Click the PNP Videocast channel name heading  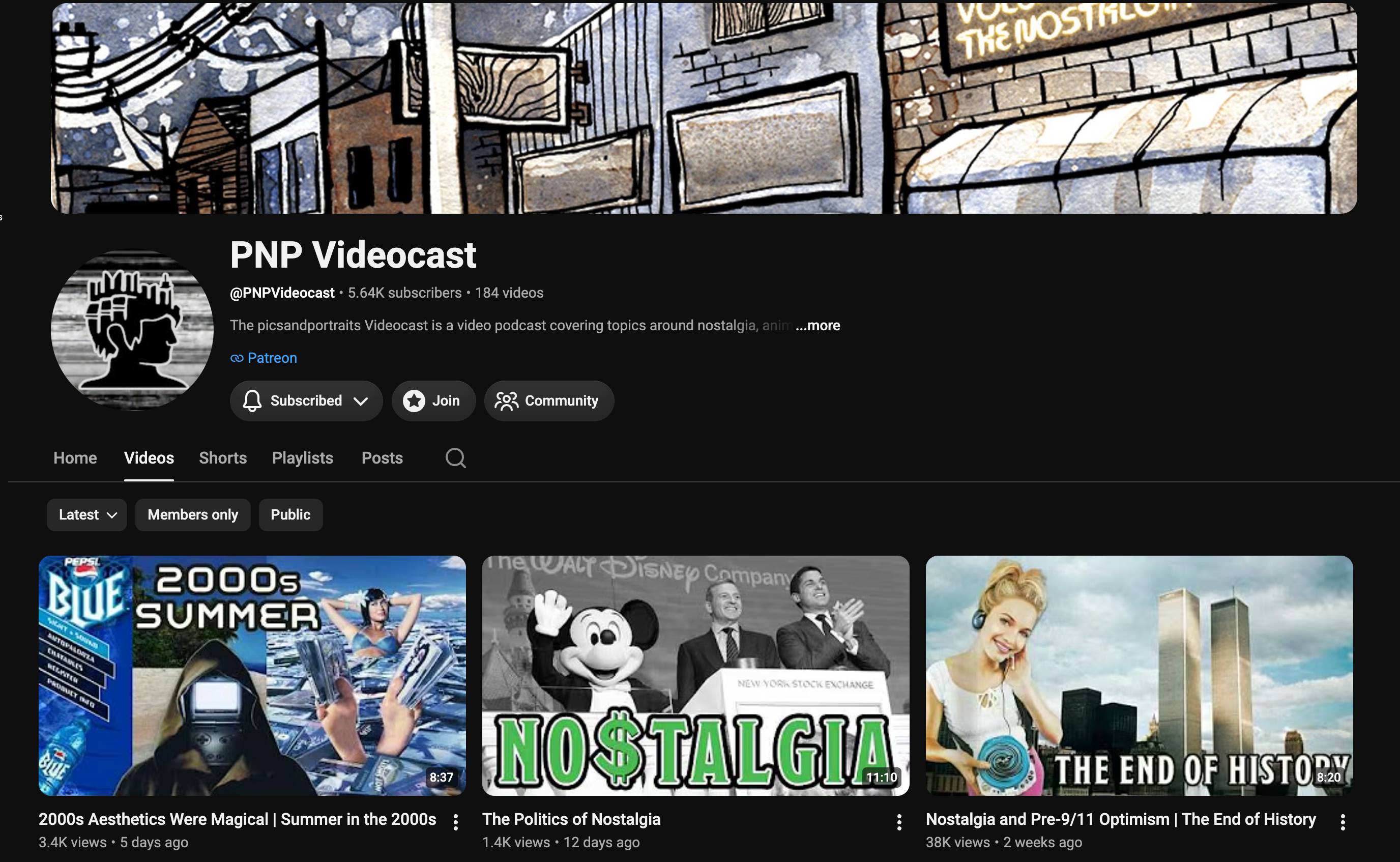click(x=353, y=254)
